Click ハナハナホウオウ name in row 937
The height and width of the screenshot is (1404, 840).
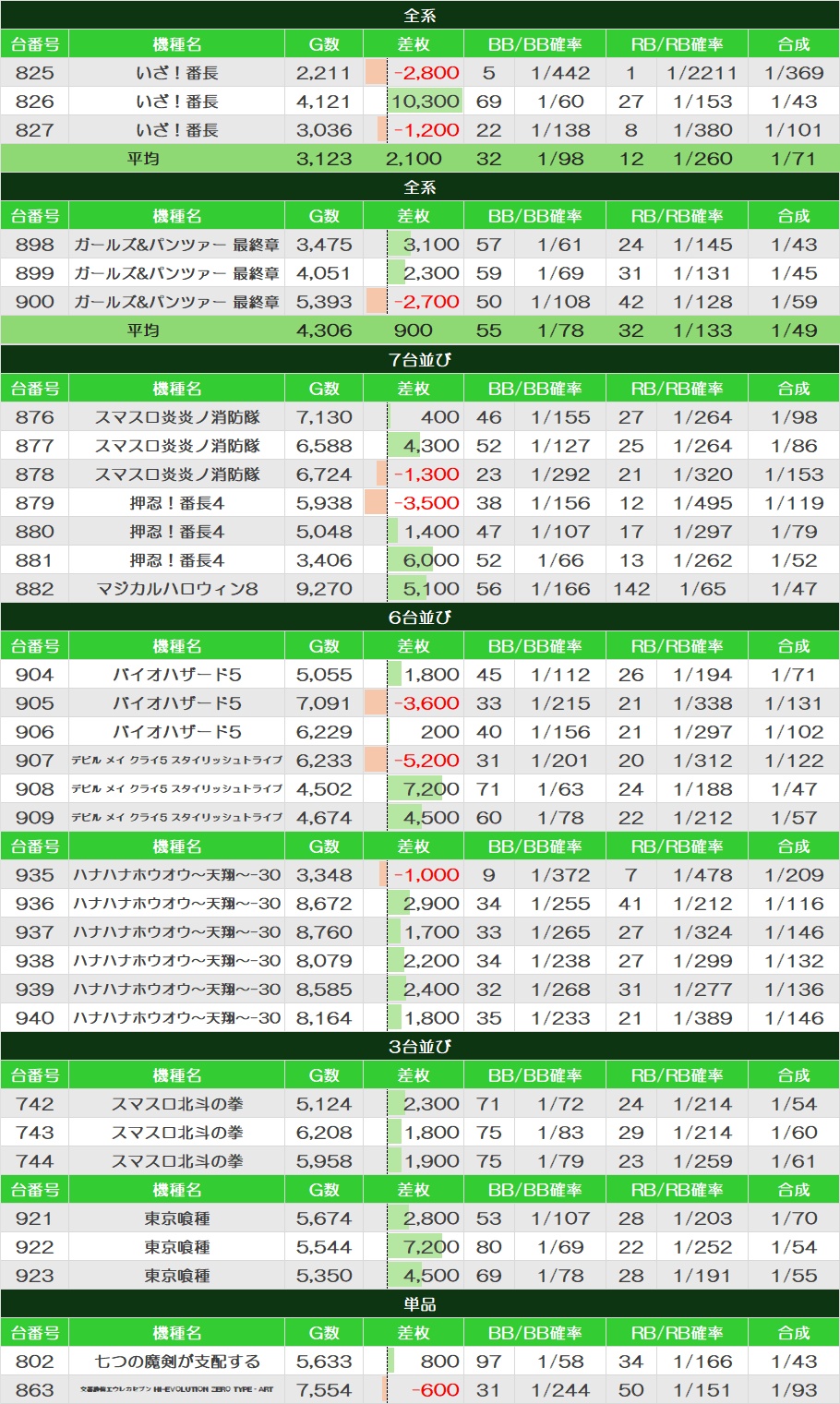pos(177,932)
